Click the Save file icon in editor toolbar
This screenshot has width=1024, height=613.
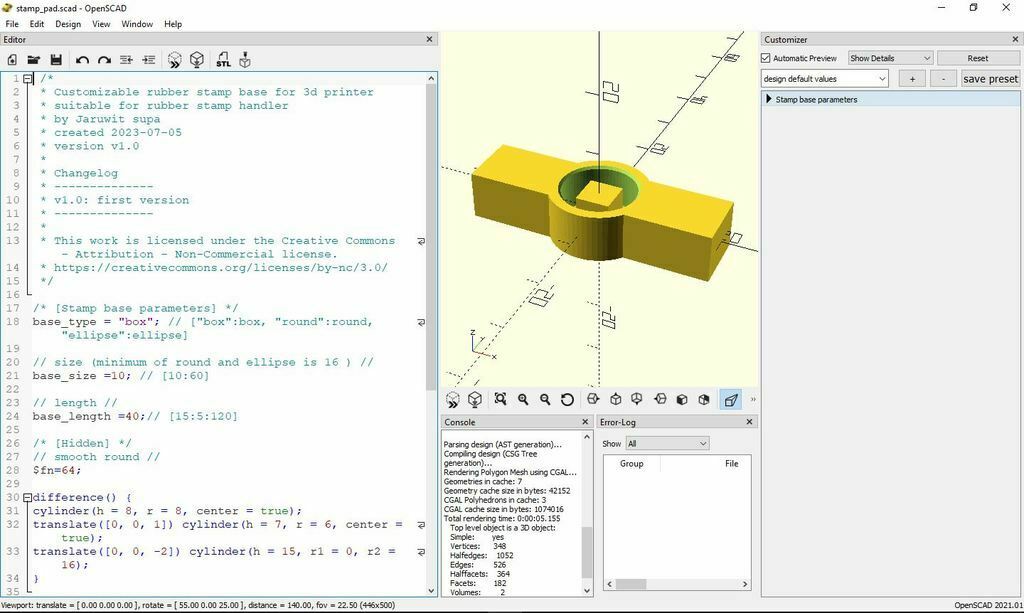coord(56,60)
